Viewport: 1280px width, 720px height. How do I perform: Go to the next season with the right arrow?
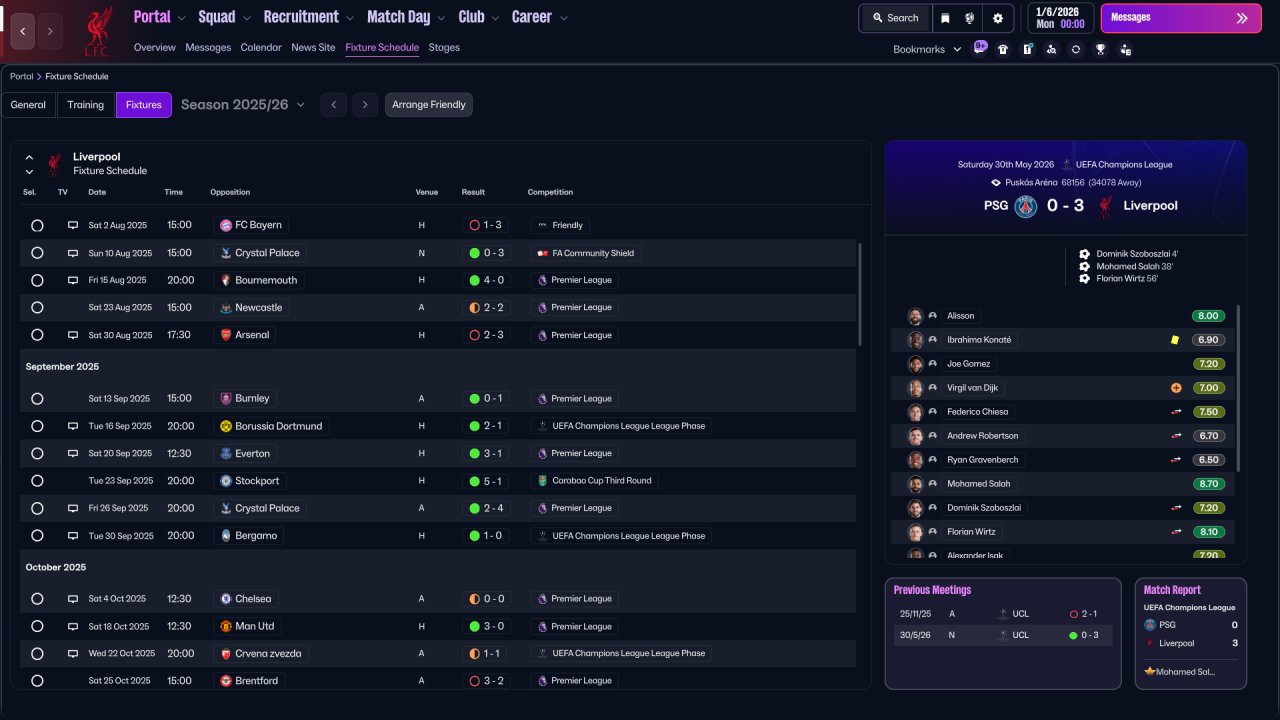coord(365,105)
